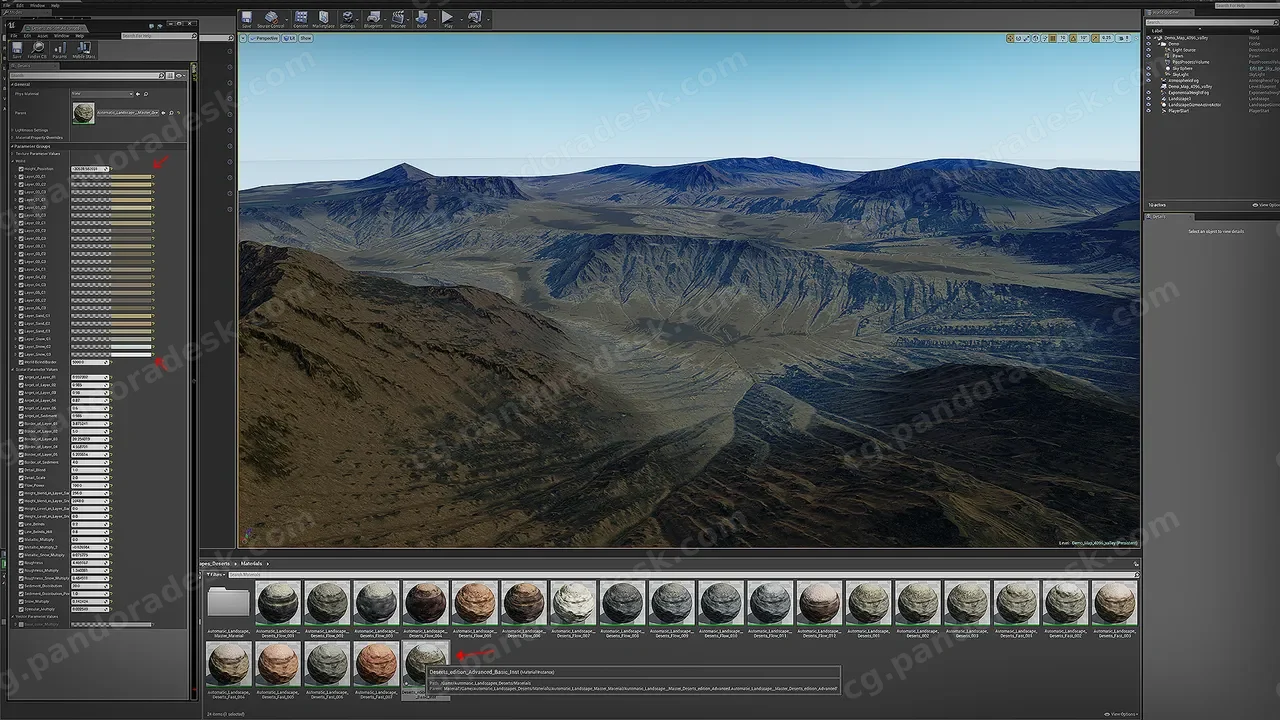Screen dimensions: 1280x720
Task: Start the level with the Play icon
Action: point(447,18)
